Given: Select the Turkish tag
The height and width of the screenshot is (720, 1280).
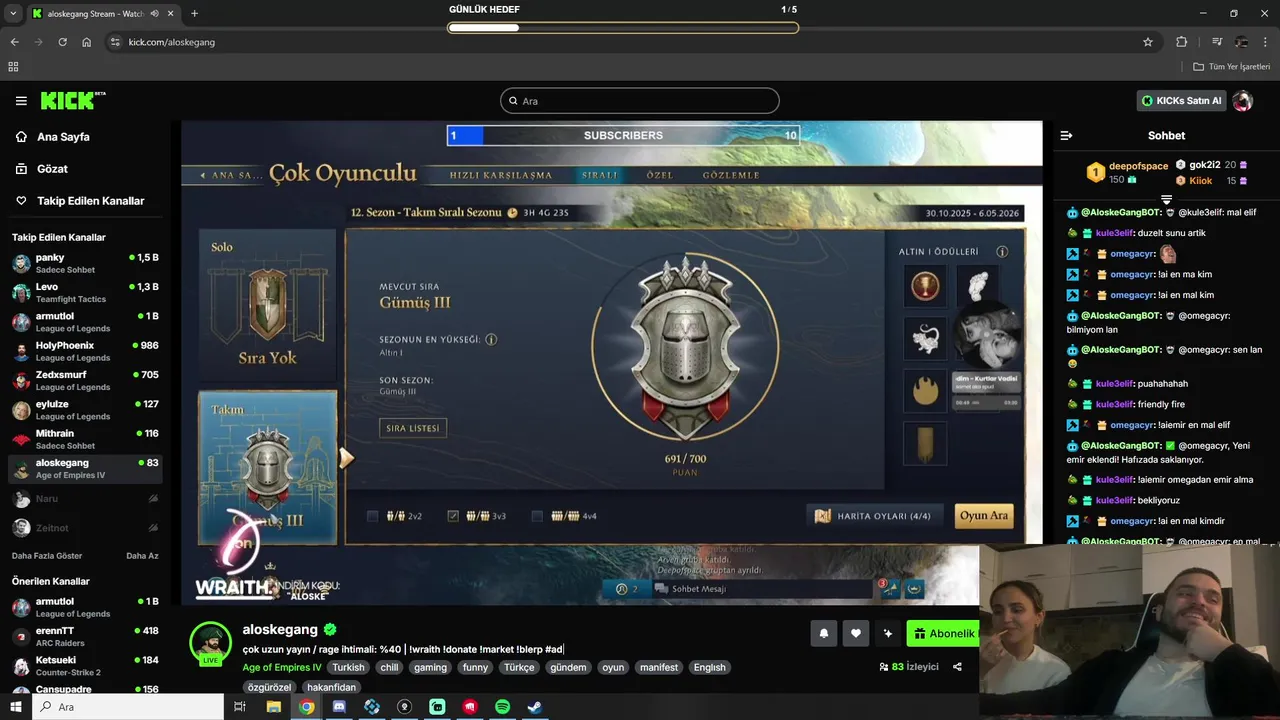Looking at the screenshot, I should click(349, 667).
